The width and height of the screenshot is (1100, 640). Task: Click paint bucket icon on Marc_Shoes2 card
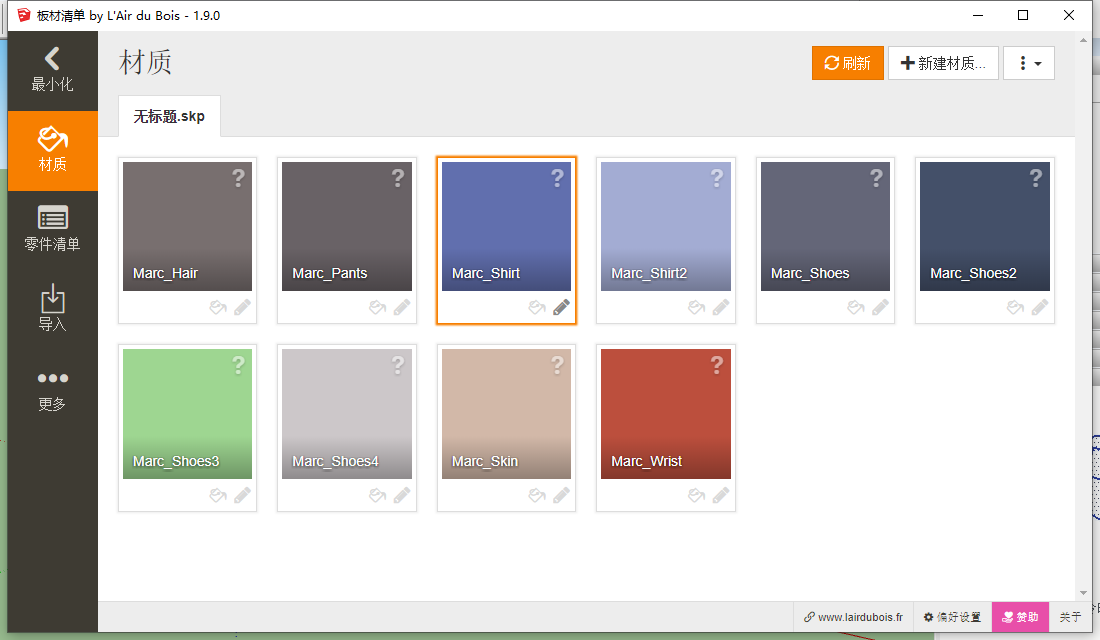coord(1015,307)
